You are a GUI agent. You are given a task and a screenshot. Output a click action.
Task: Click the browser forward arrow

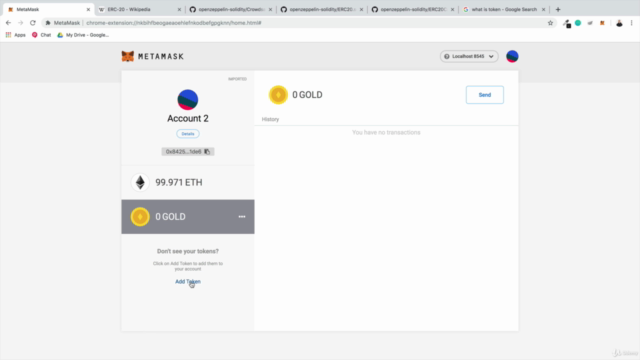tap(20, 23)
